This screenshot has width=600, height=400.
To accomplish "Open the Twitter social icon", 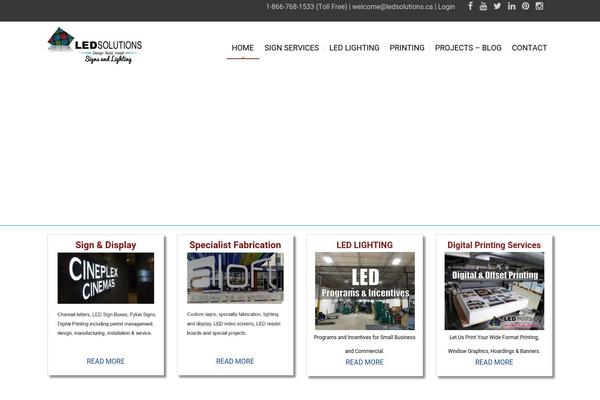I will [497, 6].
